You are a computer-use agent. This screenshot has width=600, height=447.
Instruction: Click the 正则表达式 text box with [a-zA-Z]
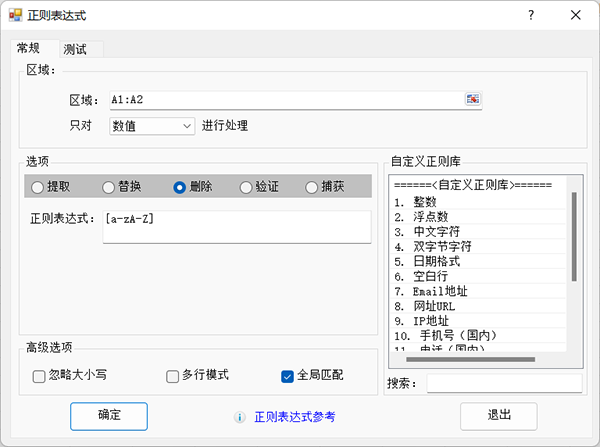coord(237,227)
